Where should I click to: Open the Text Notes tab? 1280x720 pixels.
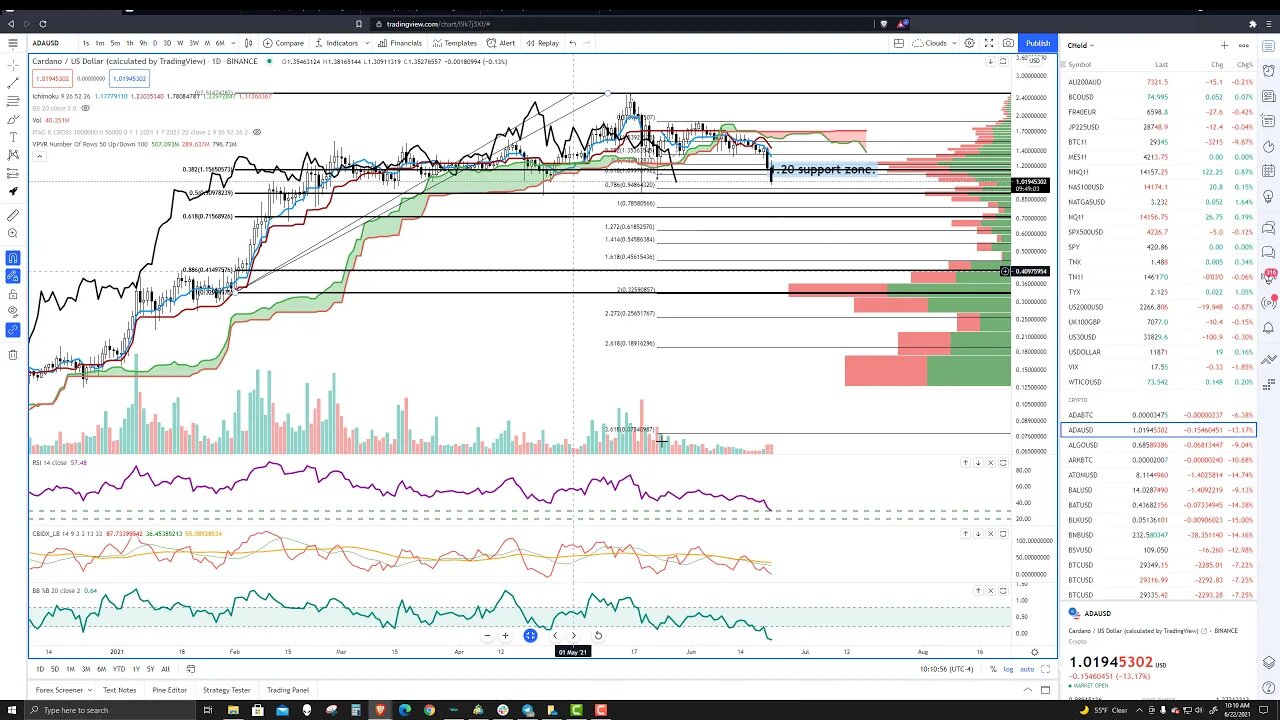(x=119, y=690)
